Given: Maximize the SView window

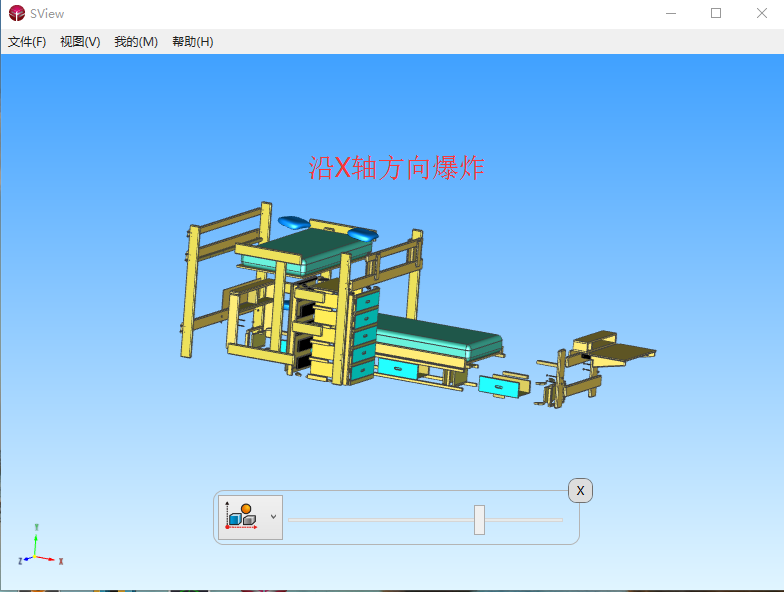Looking at the screenshot, I should (x=716, y=14).
